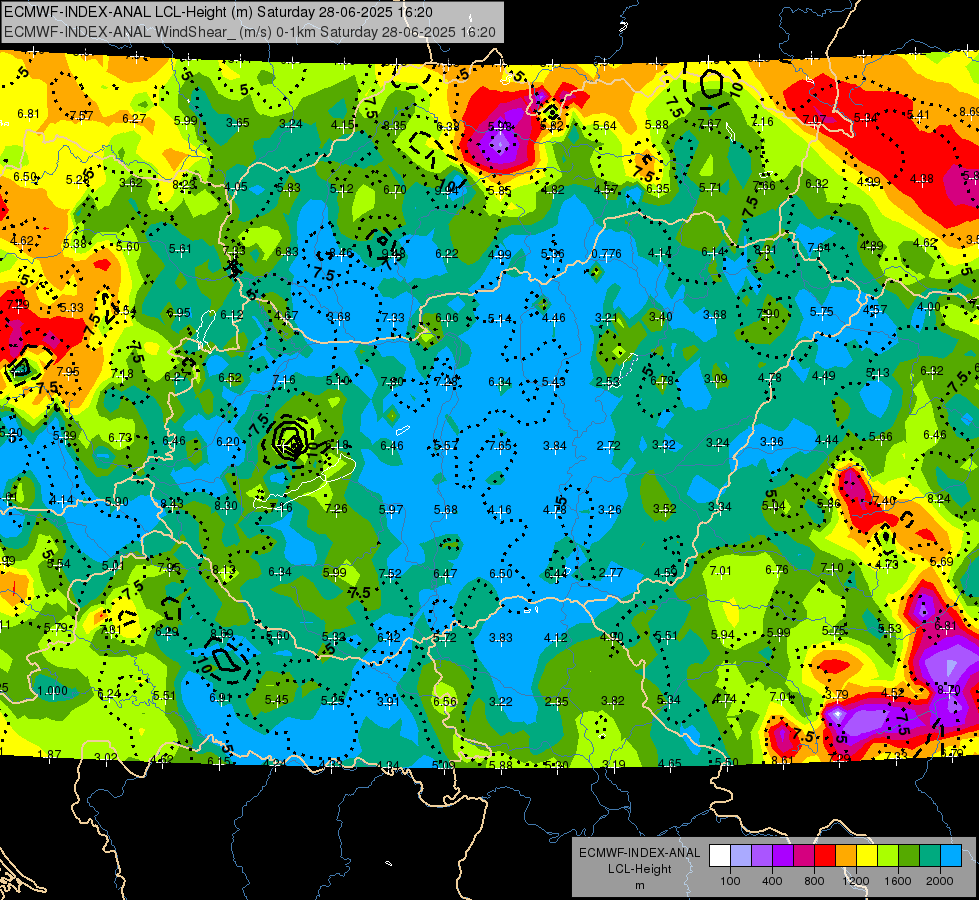Click the legend label 1200
The height and width of the screenshot is (900, 979).
tap(855, 881)
